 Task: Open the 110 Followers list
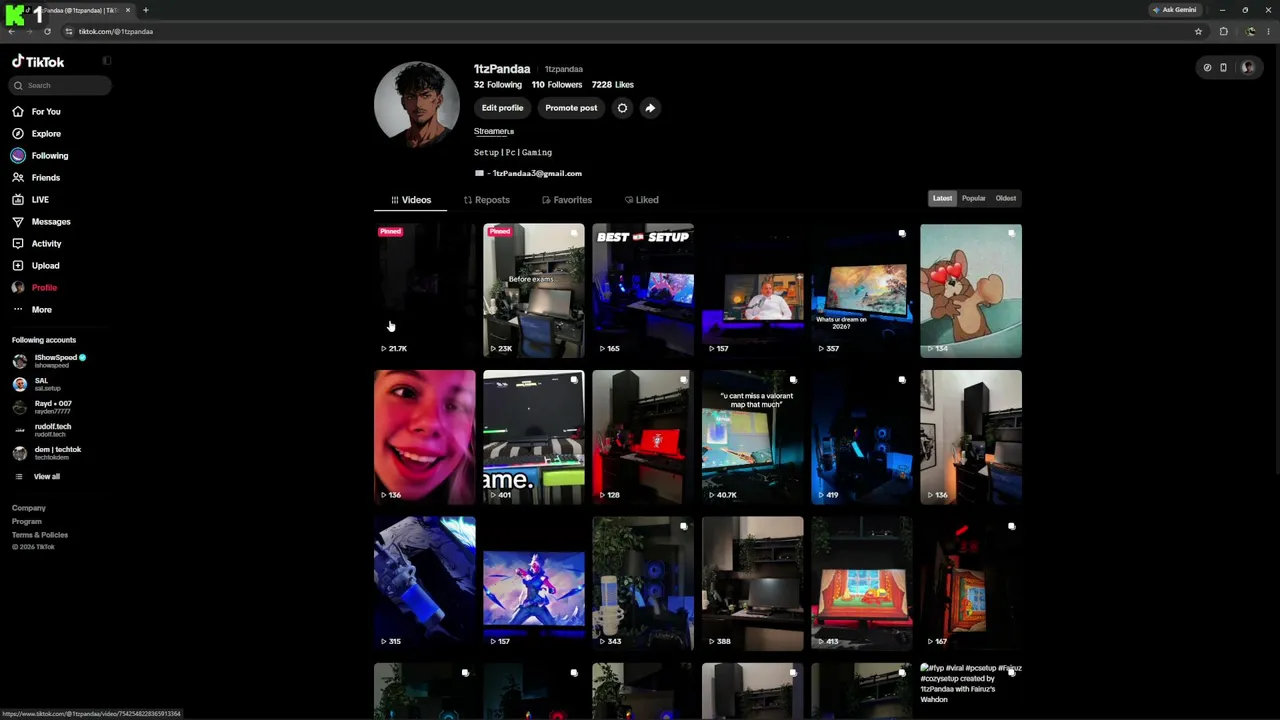point(557,85)
